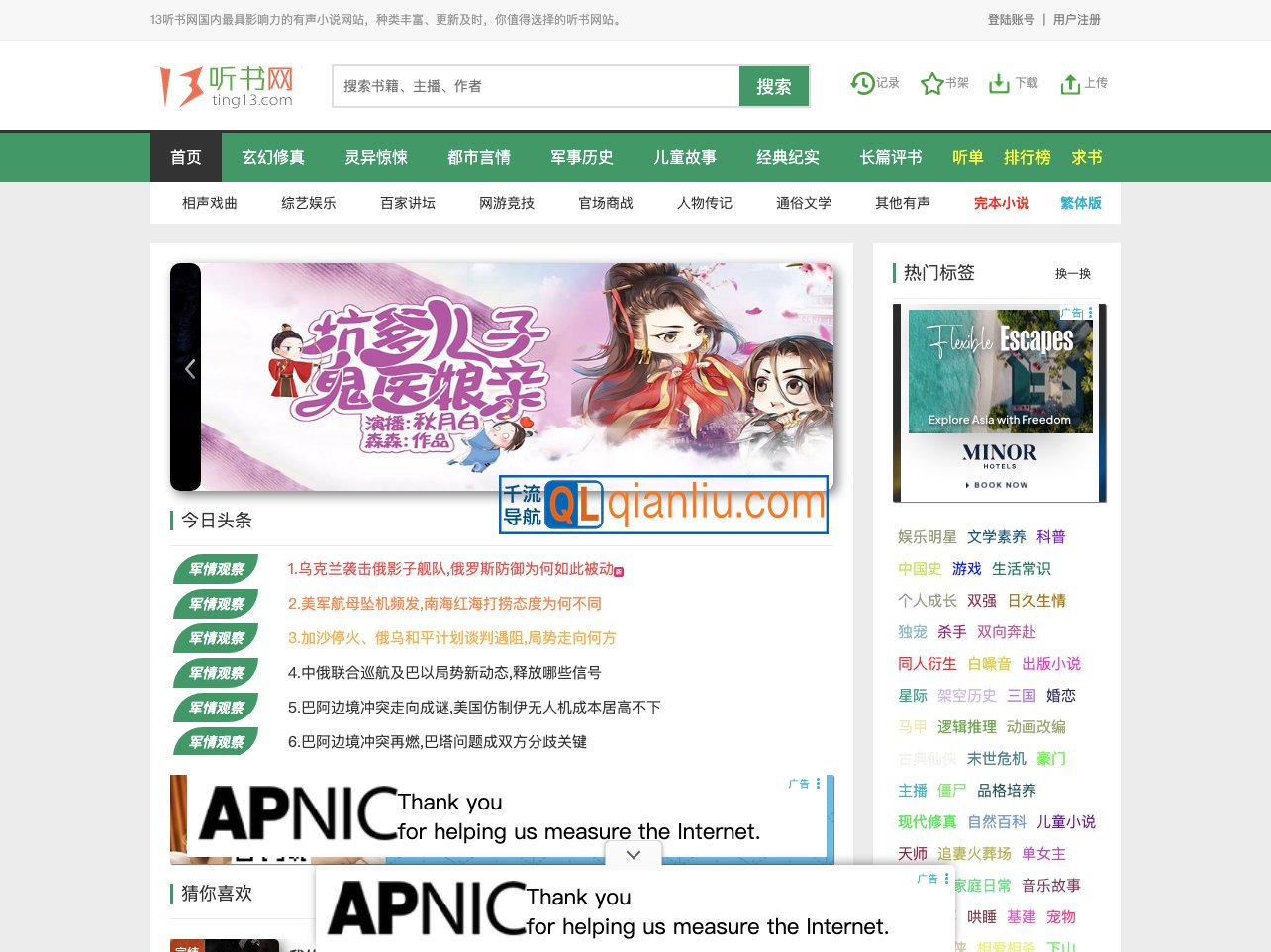Switch to the 玄幻修真 category tab
The image size is (1271, 952).
(x=273, y=156)
